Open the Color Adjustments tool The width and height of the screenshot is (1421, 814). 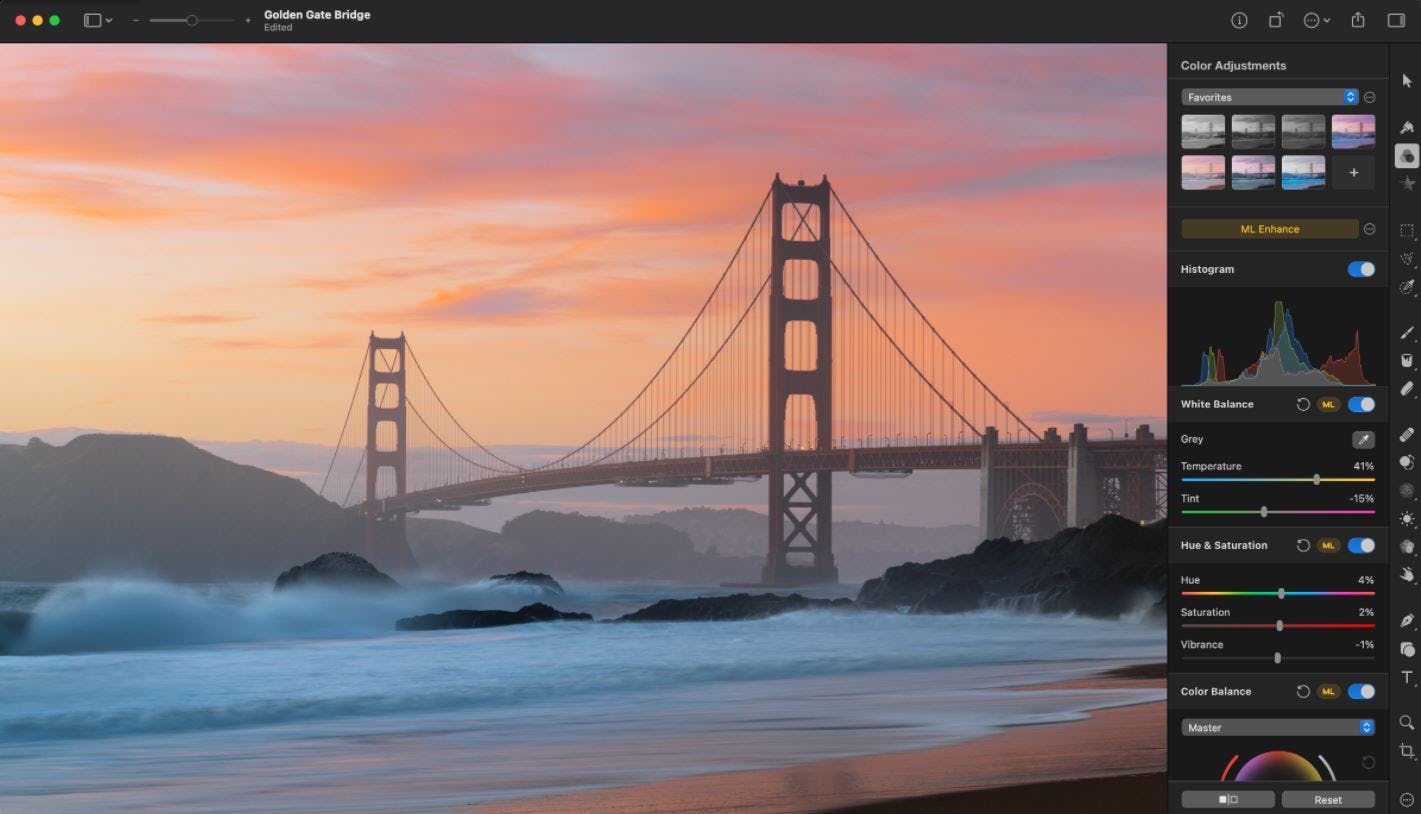(x=1406, y=155)
